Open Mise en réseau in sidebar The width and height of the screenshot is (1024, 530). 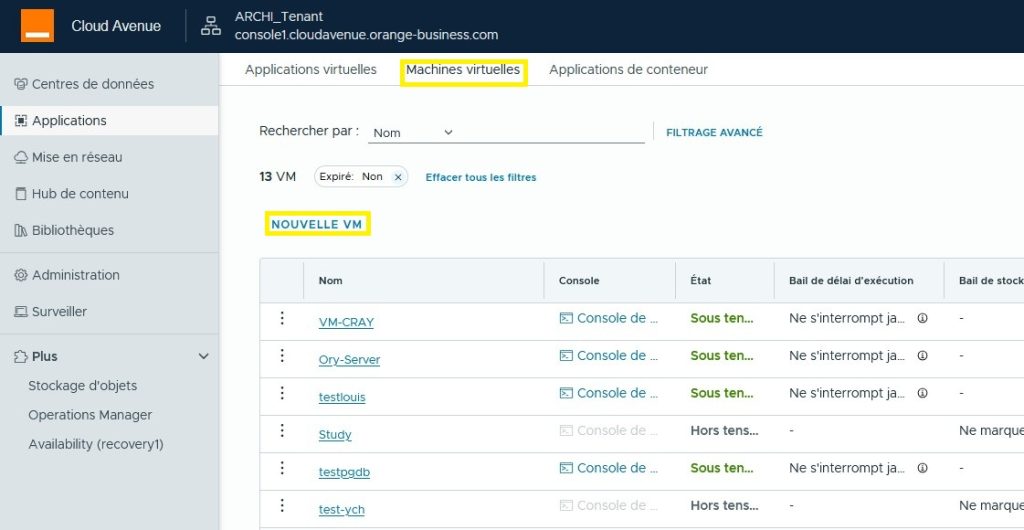tap(77, 157)
